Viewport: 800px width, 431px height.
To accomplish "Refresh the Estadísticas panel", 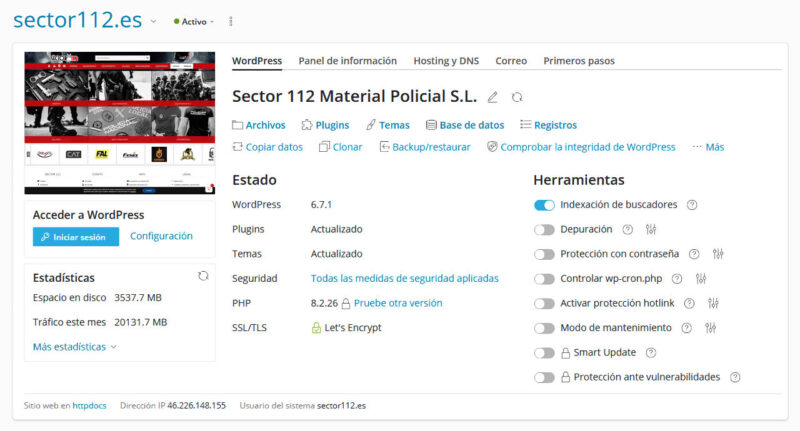I will click(x=203, y=276).
